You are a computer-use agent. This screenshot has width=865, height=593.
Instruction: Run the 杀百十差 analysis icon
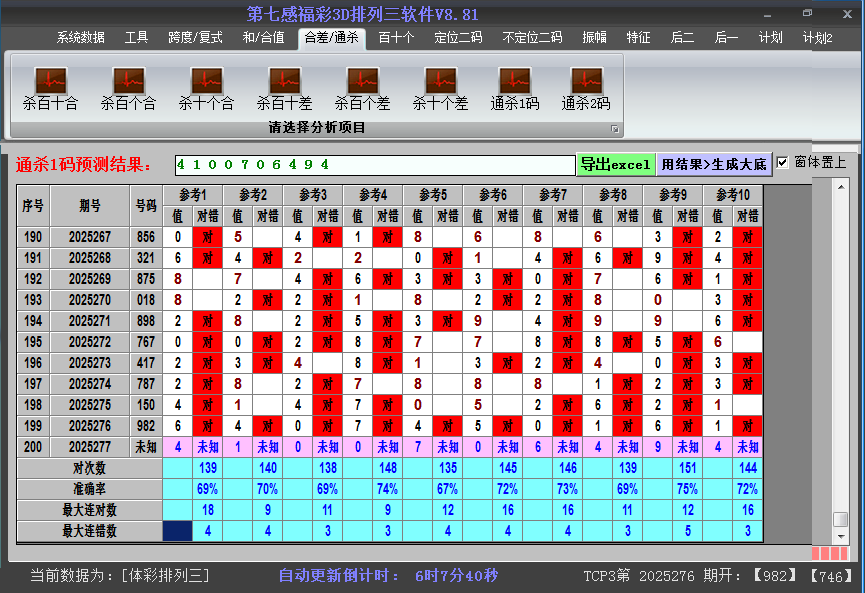pos(284,79)
